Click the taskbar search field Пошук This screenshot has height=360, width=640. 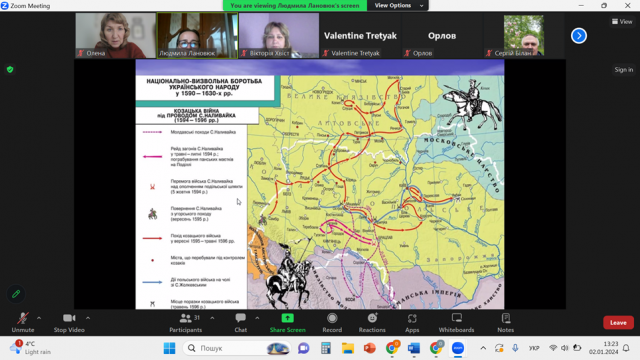click(x=238, y=348)
